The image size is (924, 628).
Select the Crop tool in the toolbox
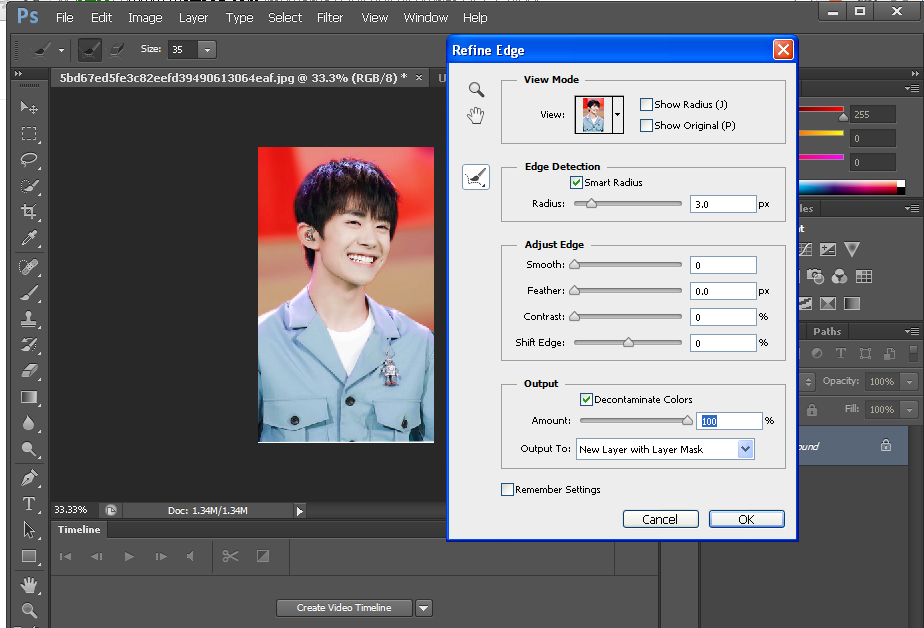[x=29, y=212]
